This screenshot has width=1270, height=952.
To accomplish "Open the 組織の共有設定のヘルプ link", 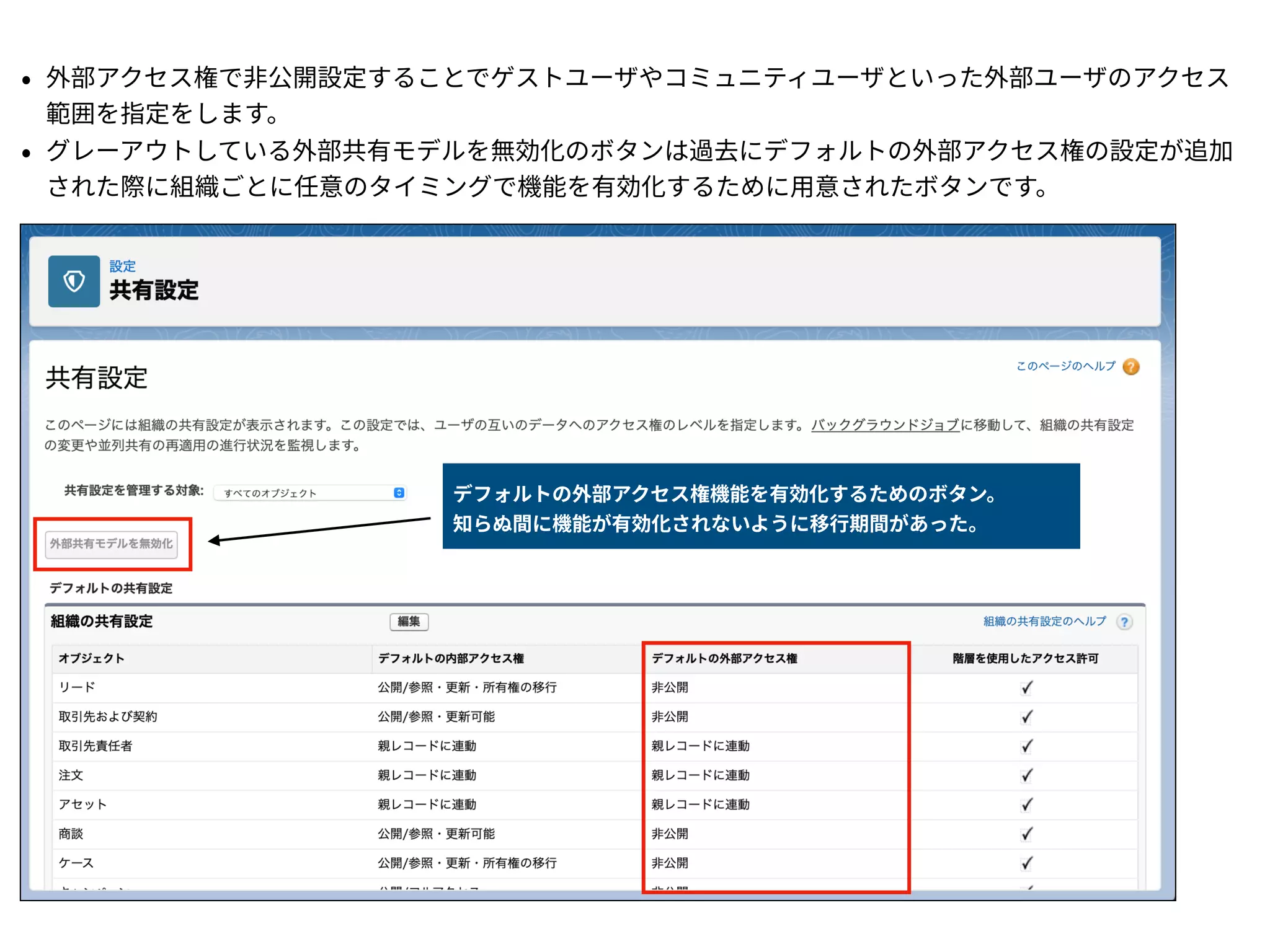I will tap(1044, 621).
